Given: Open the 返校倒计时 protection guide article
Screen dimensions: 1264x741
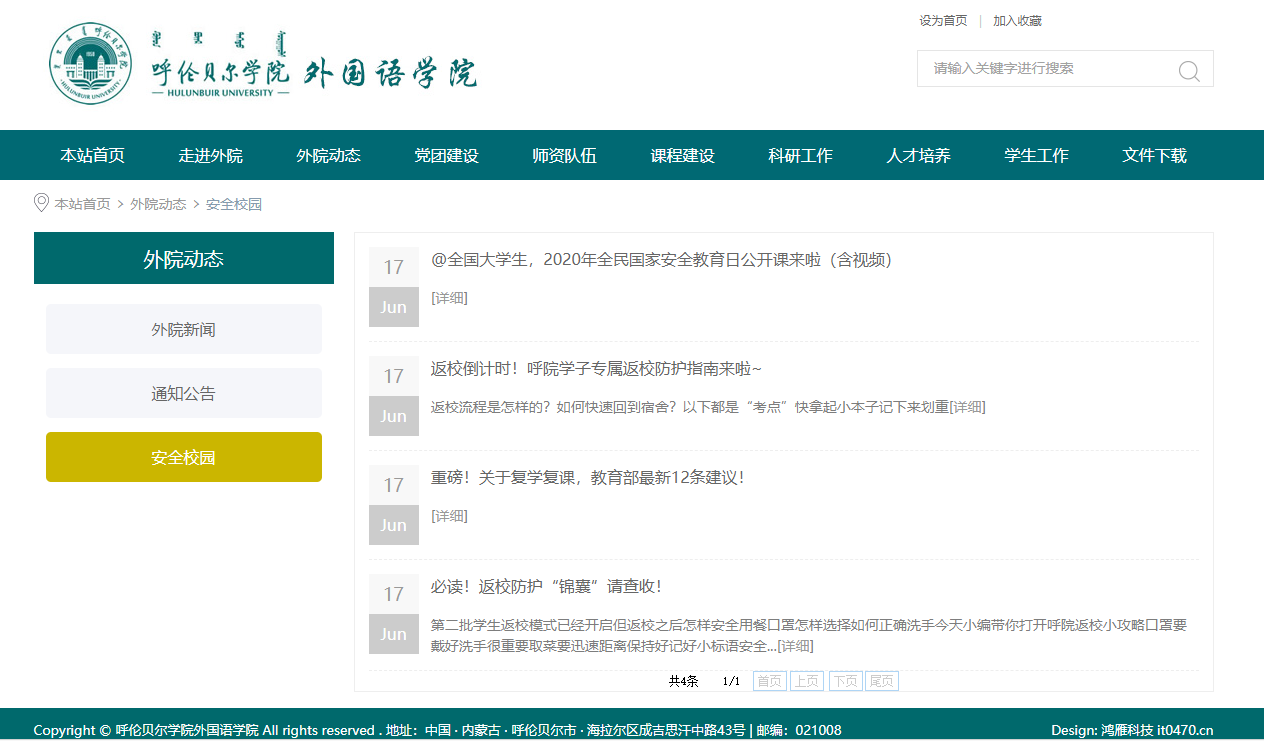Looking at the screenshot, I should pos(596,369).
